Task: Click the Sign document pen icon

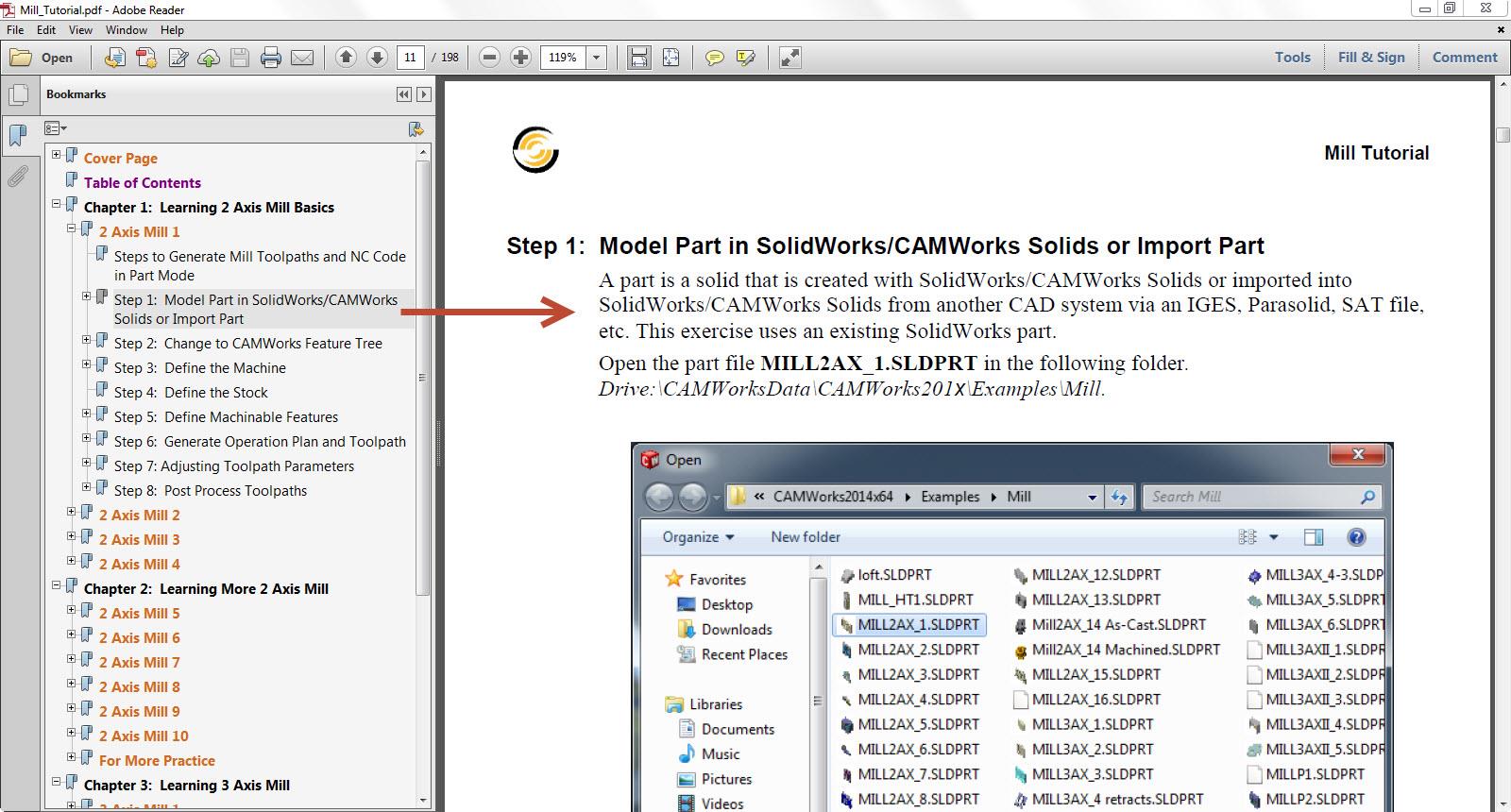Action: click(x=178, y=58)
